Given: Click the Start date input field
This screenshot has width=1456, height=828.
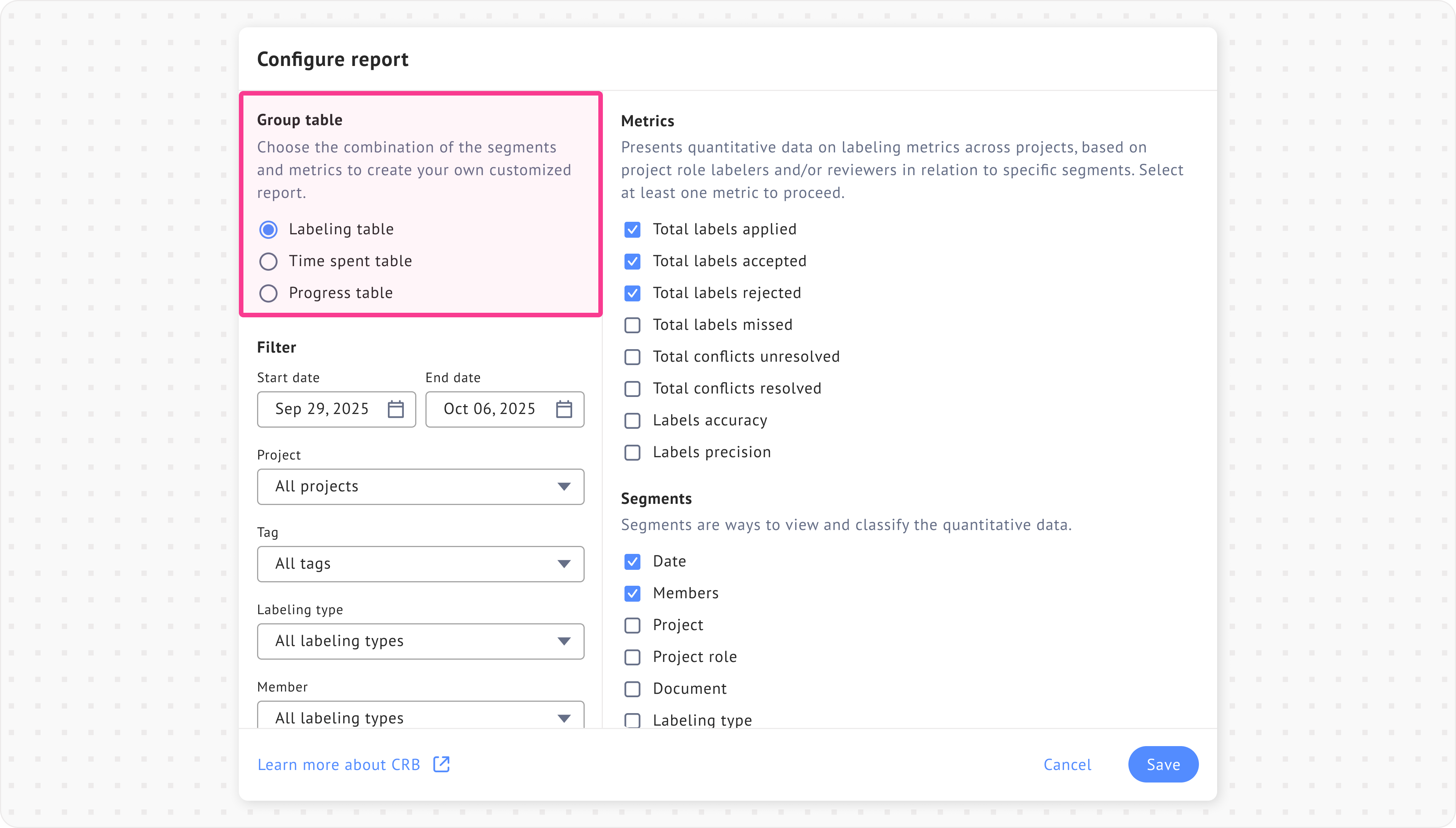Looking at the screenshot, I should (x=322, y=409).
